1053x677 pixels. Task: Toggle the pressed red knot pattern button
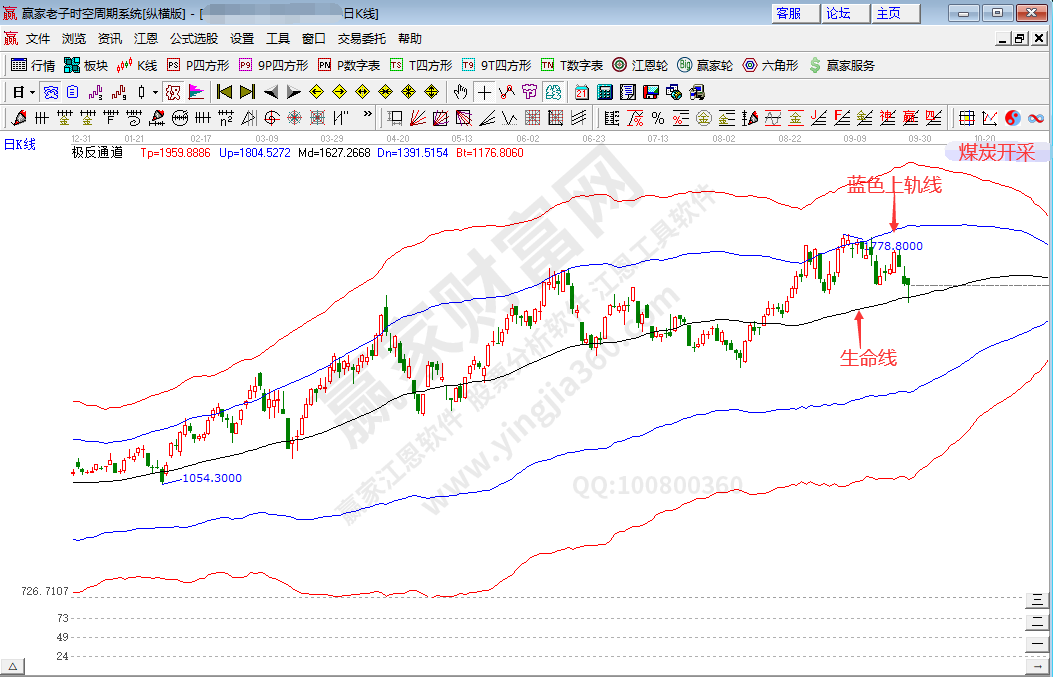173,92
